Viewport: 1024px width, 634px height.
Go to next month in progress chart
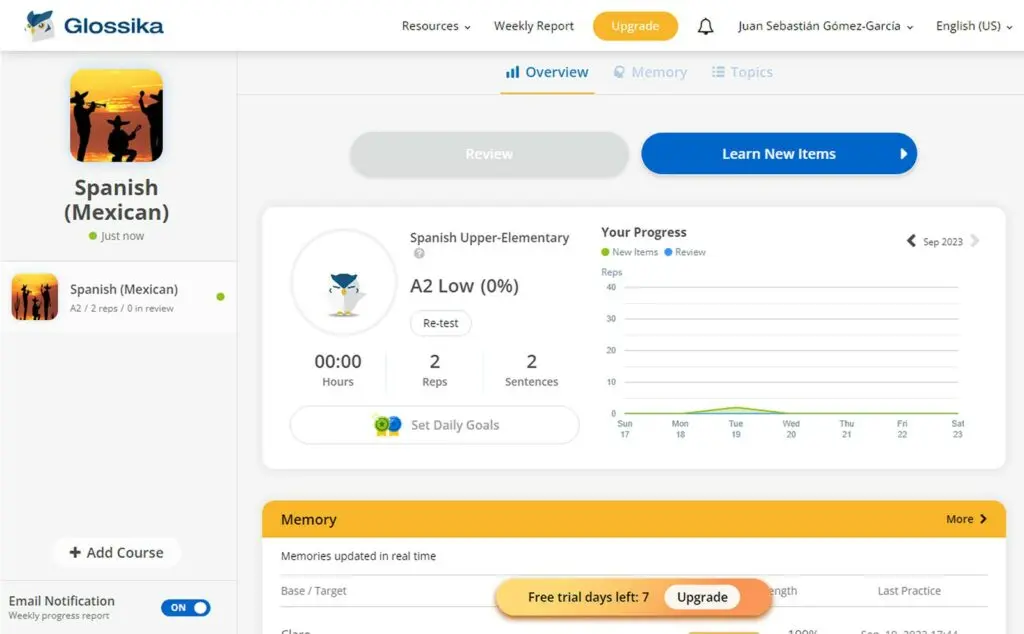(974, 241)
